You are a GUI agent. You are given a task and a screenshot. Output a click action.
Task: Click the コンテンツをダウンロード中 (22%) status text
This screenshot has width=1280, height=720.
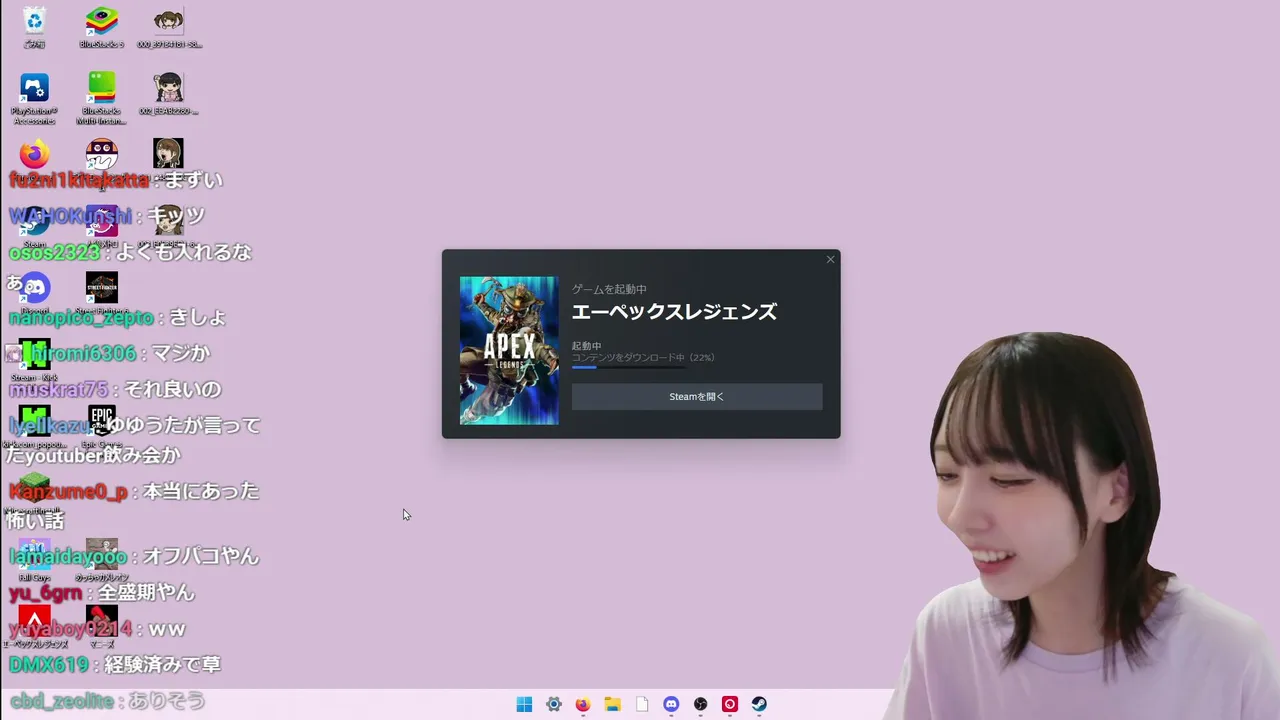[x=643, y=357]
